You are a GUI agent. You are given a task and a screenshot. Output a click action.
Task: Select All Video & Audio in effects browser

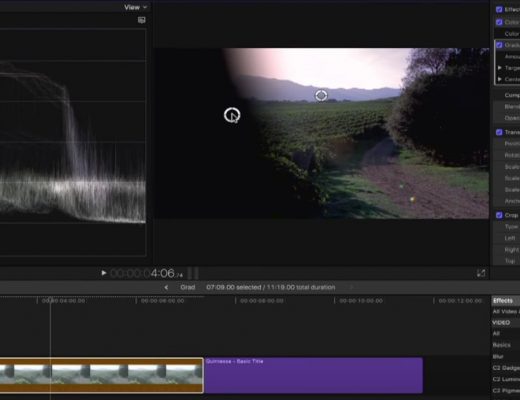click(x=506, y=312)
